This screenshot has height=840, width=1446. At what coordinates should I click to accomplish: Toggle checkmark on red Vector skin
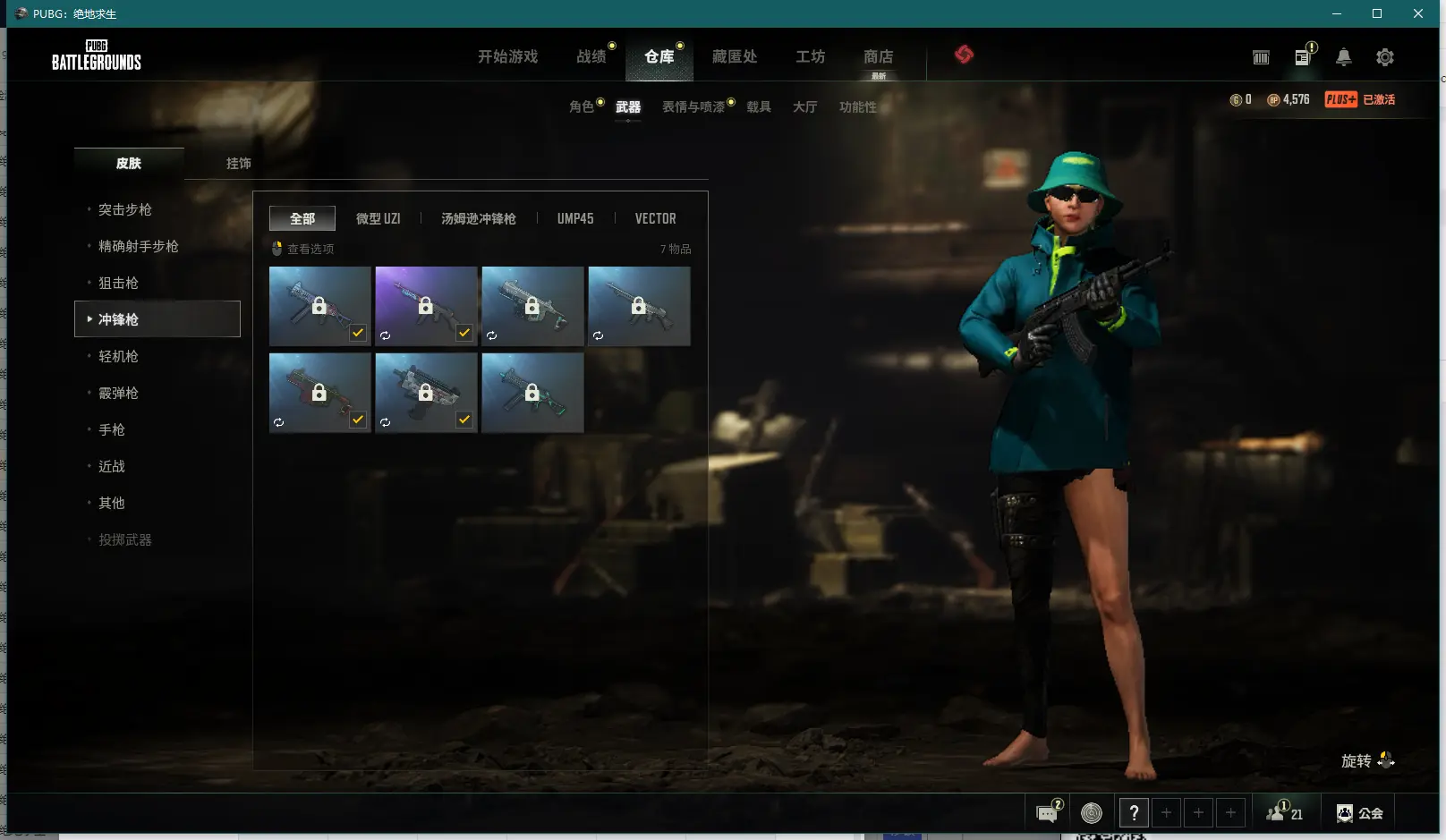[358, 420]
